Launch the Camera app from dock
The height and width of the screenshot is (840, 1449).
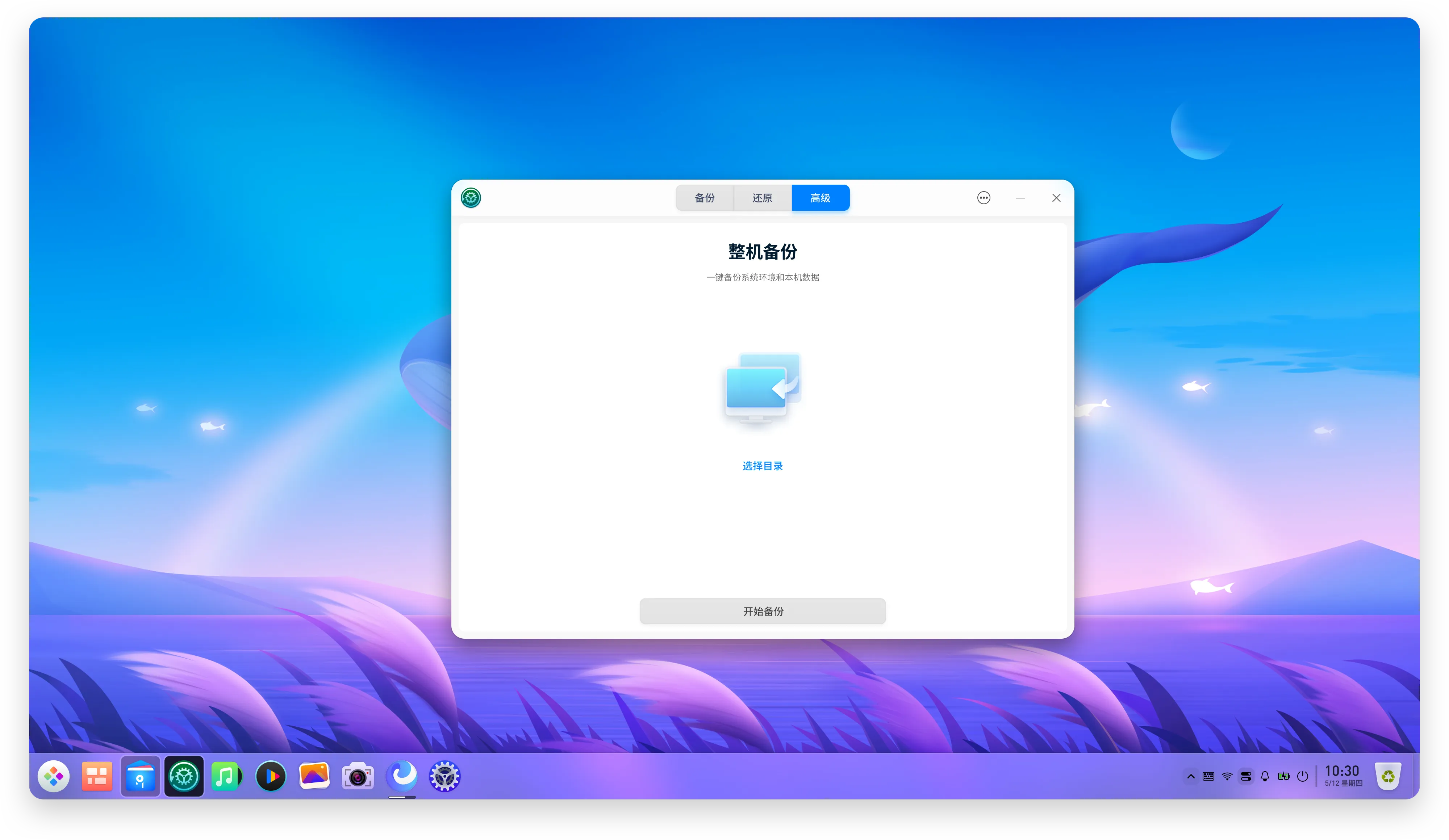pos(358,777)
